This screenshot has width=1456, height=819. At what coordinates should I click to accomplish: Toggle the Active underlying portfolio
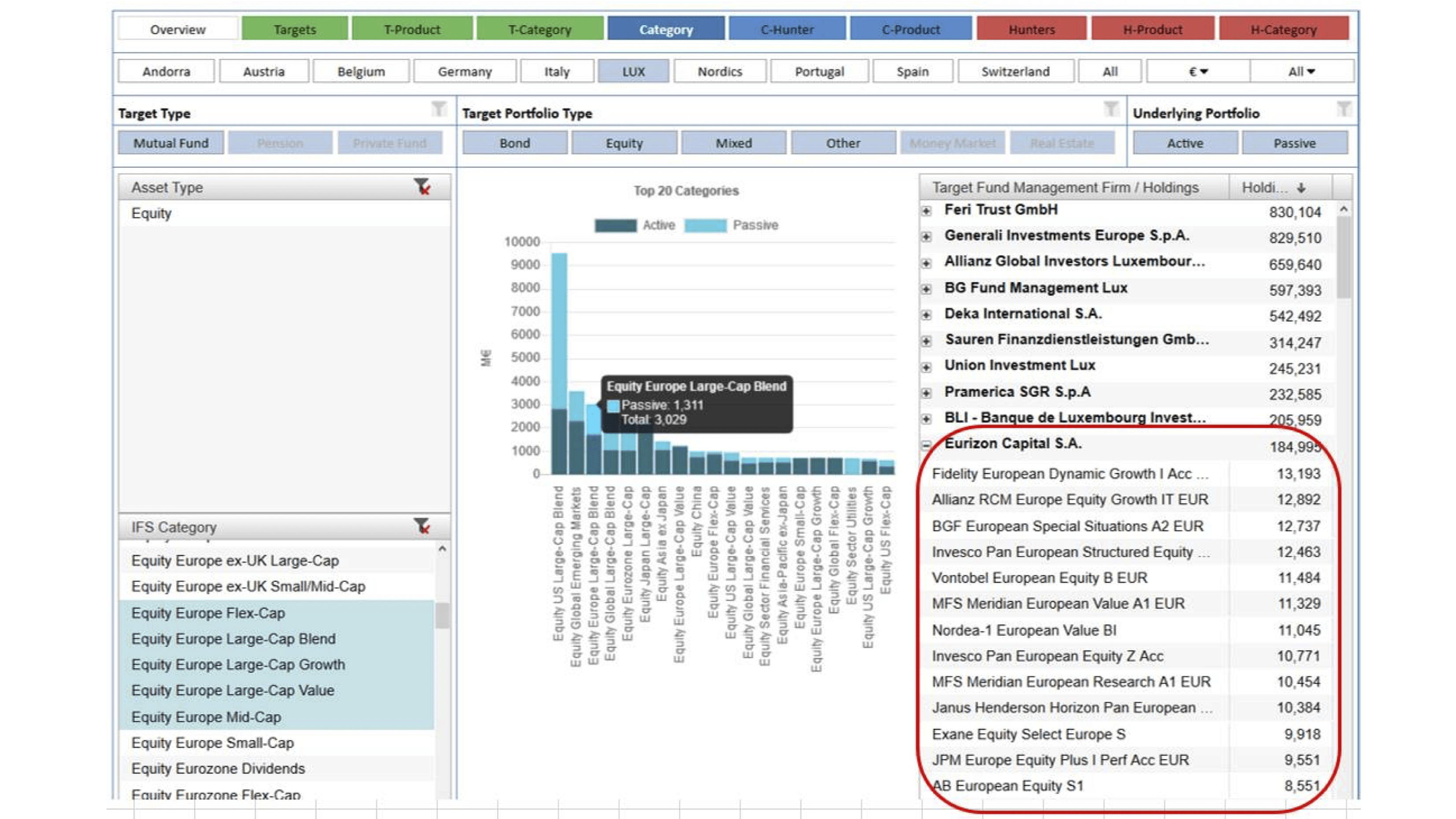click(1185, 143)
